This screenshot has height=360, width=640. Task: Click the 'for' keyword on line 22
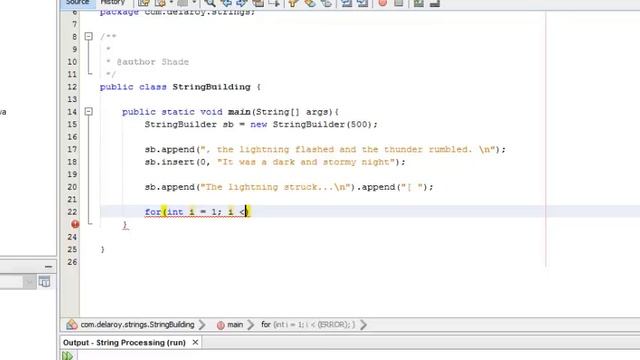tap(153, 212)
